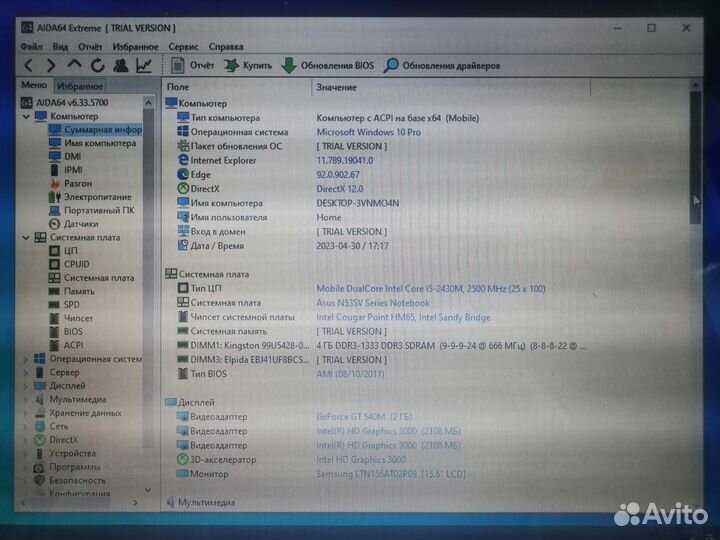Click the user management people icon
The image size is (720, 540).
pos(121,66)
